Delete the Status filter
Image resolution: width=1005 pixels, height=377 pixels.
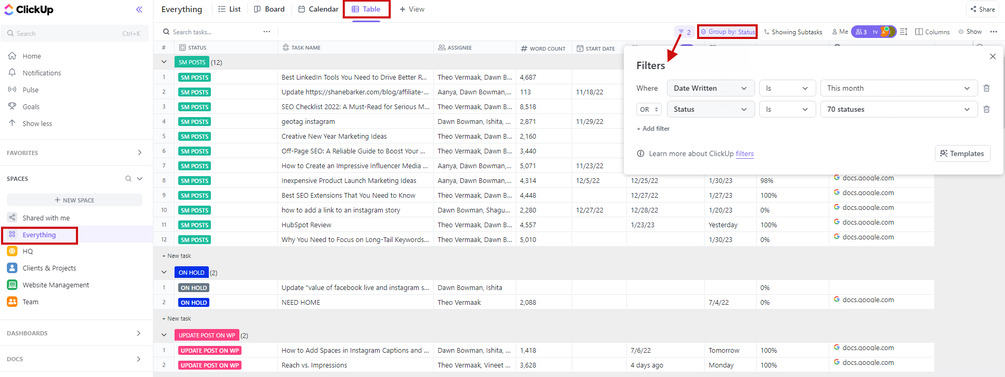[x=986, y=110]
